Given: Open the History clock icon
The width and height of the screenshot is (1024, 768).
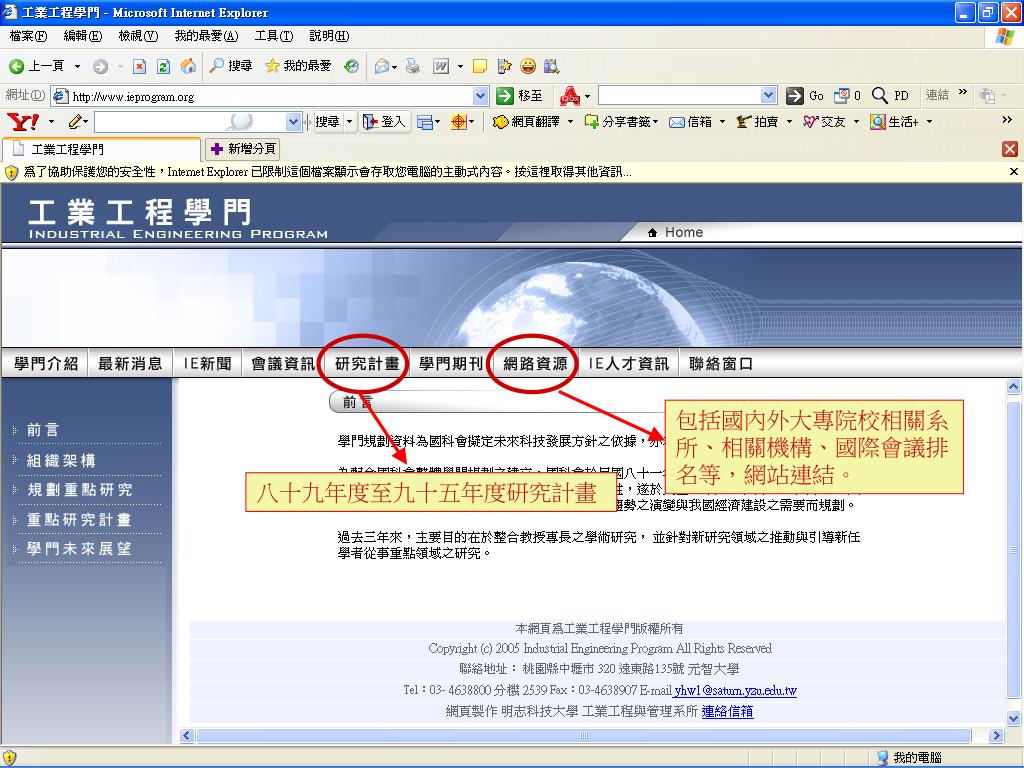Looking at the screenshot, I should 351,66.
